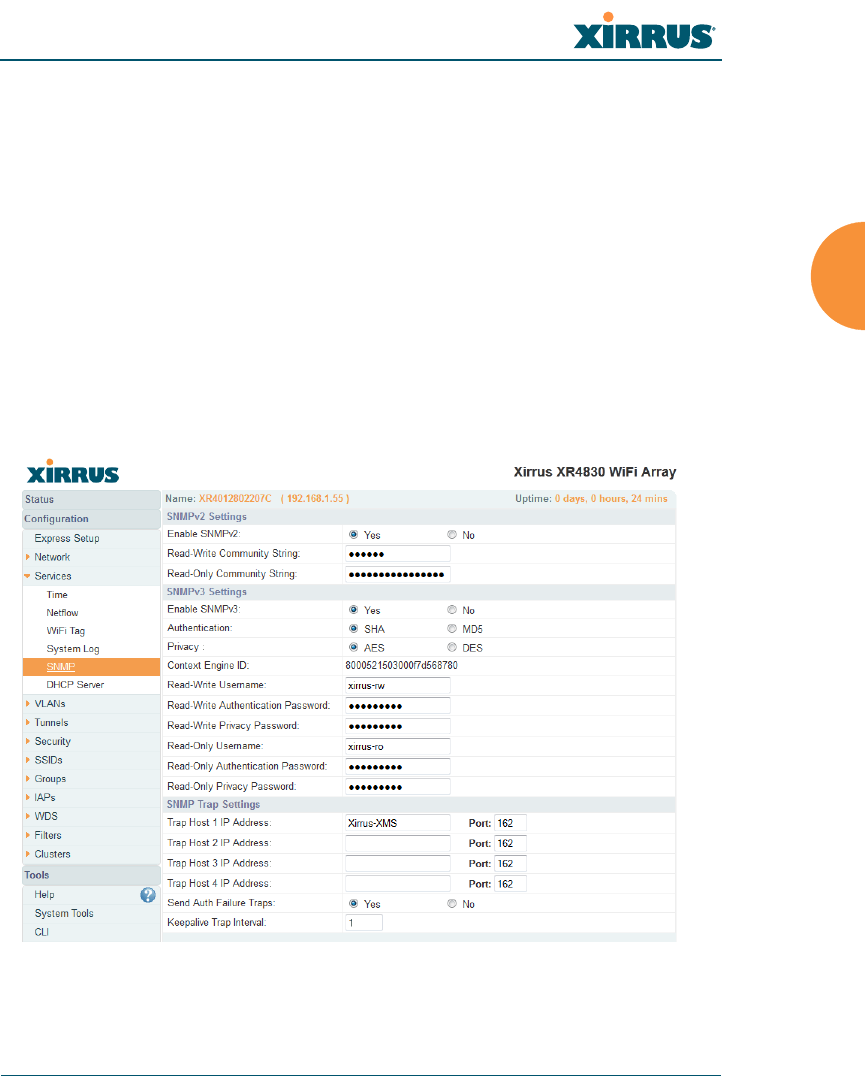Click the Xirrus XR4830 WiFi Array title

595,472
